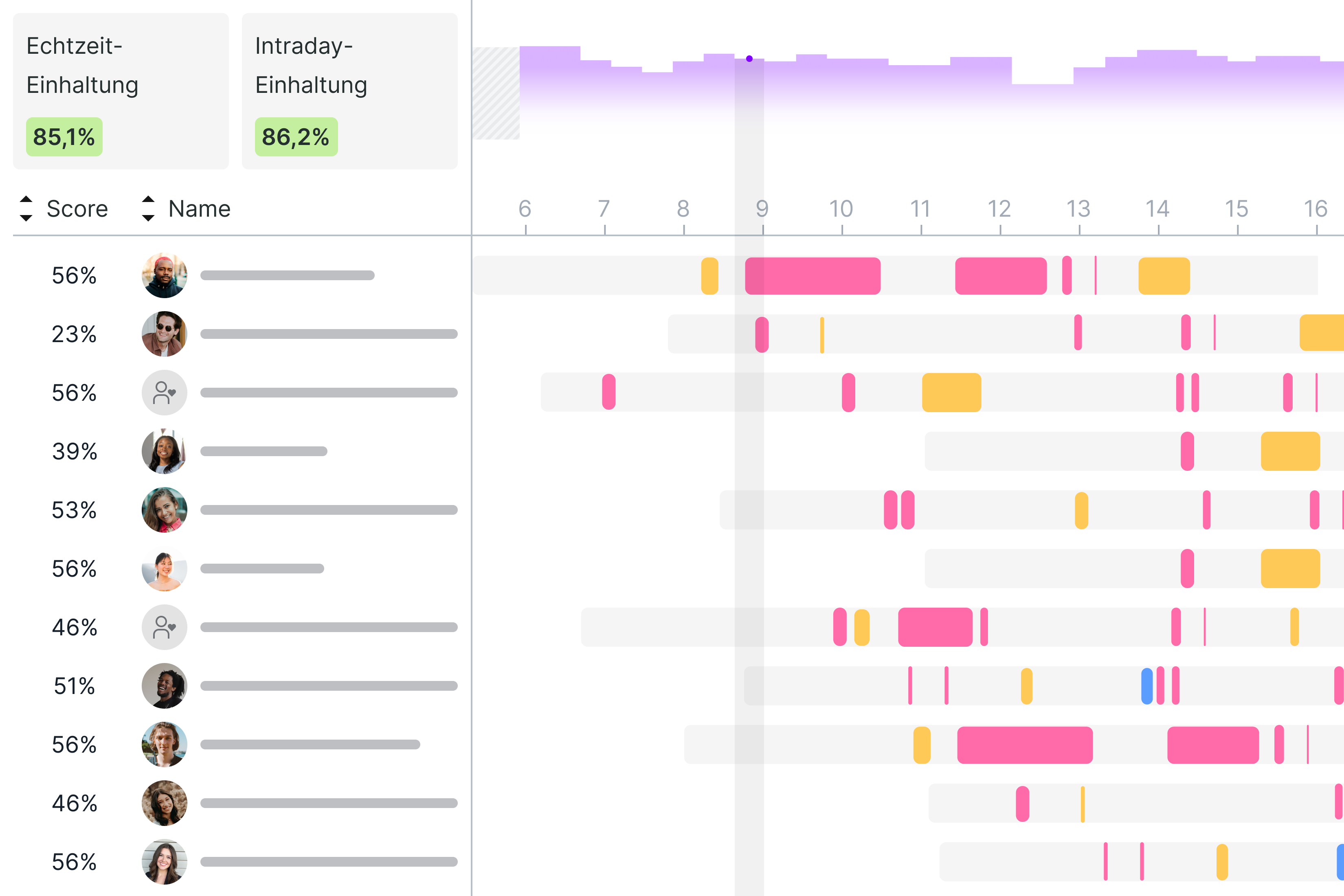The image size is (1344, 896).
Task: Click avatar of agent scoring 39%
Action: 165,451
